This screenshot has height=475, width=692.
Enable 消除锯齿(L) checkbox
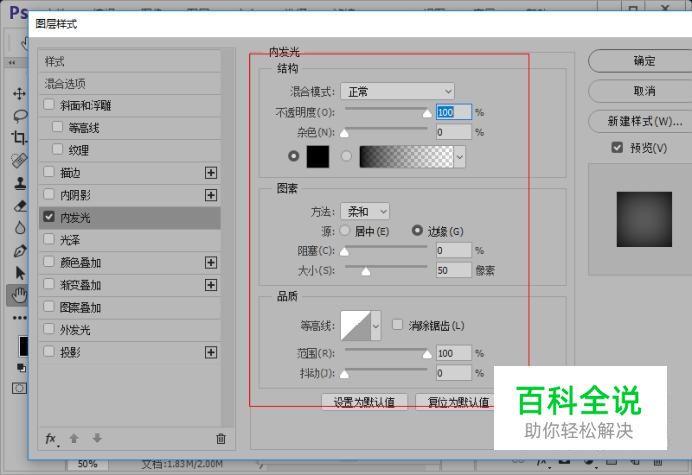click(x=398, y=325)
